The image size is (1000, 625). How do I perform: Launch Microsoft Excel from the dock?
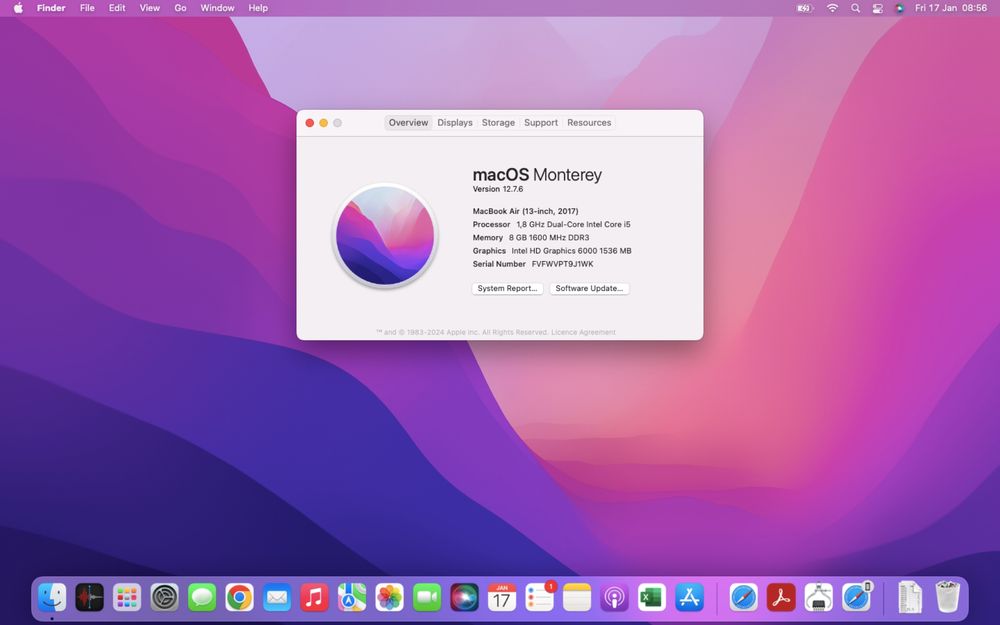click(x=652, y=598)
